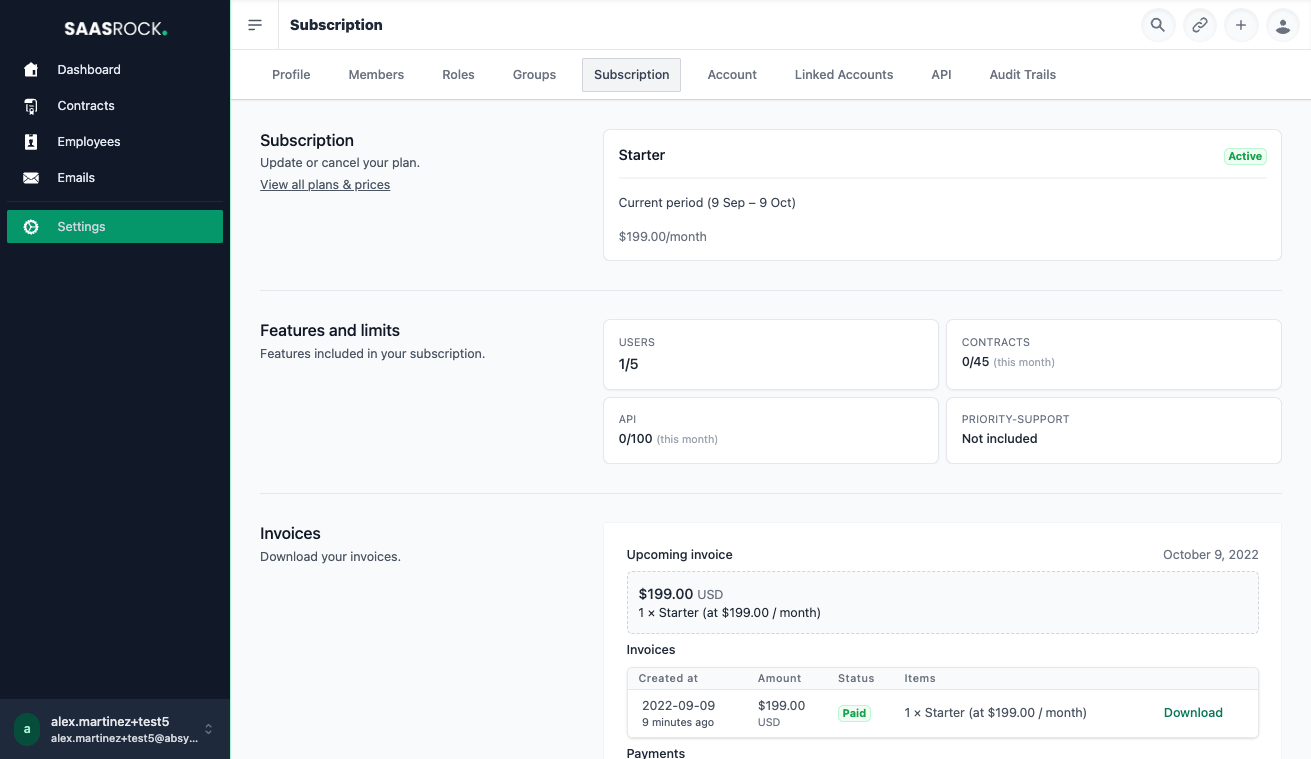Click the Upcoming invoice label
Screen dimensions: 1311x759
coord(679,555)
